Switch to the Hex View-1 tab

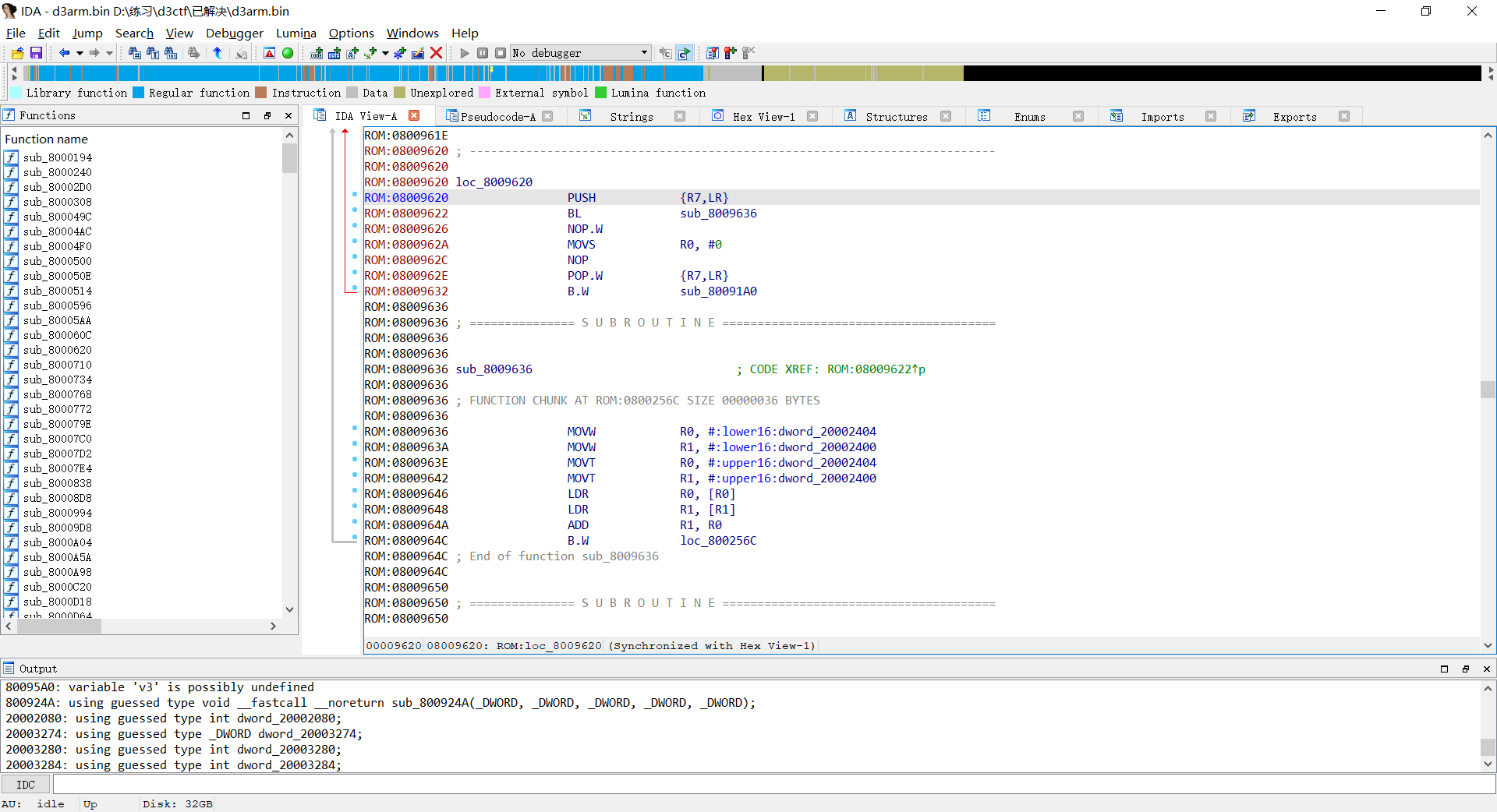pos(763,117)
